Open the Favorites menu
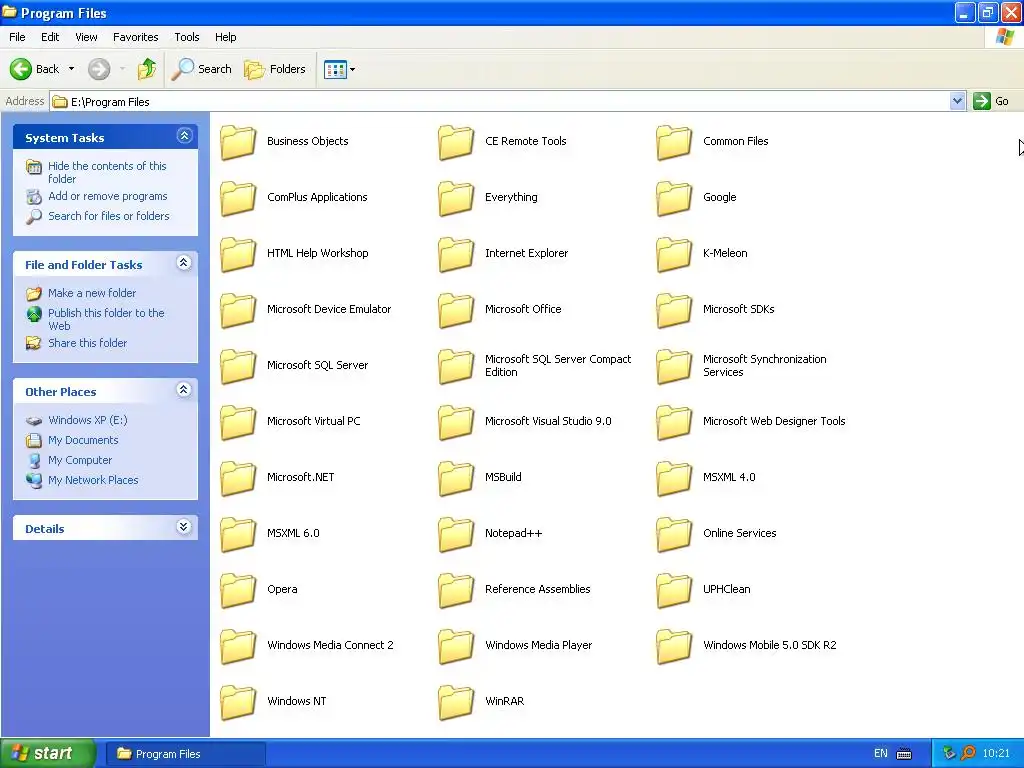The height and width of the screenshot is (768, 1024). tap(135, 37)
